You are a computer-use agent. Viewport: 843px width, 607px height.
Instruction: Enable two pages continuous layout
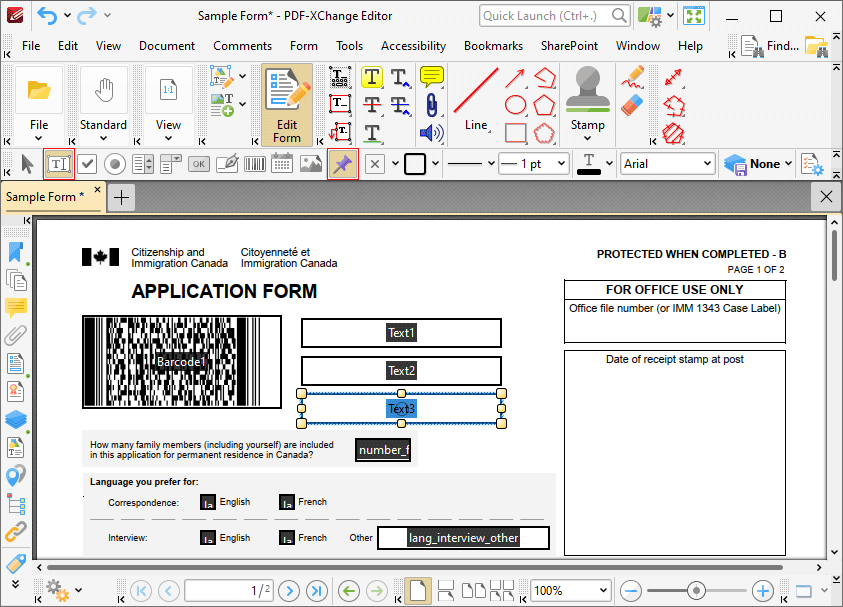pyautogui.click(x=502, y=591)
